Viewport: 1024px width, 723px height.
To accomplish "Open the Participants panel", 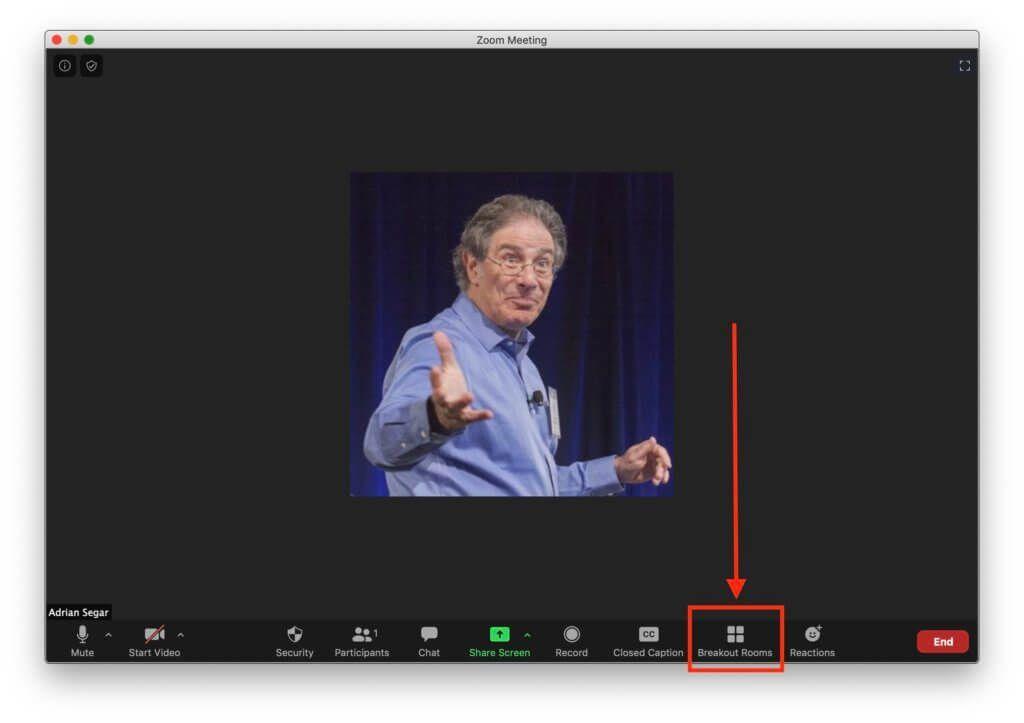I will coord(362,641).
